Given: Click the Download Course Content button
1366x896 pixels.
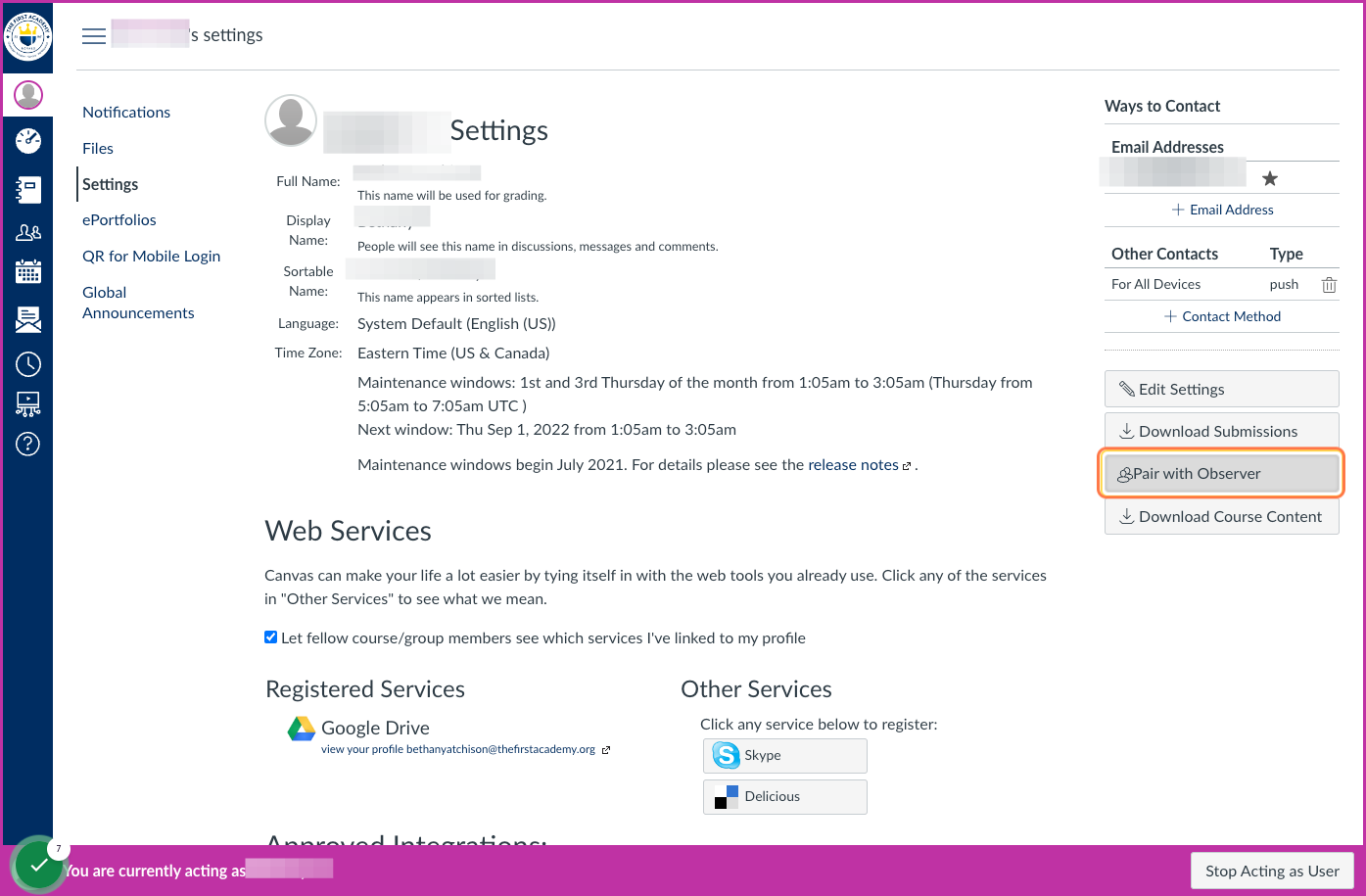Looking at the screenshot, I should (1221, 516).
